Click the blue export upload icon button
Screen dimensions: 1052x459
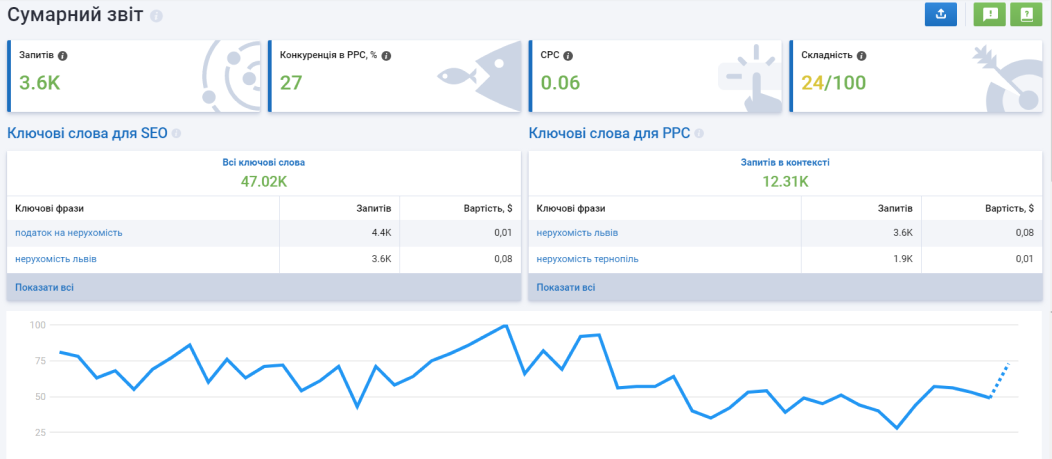[x=941, y=15]
